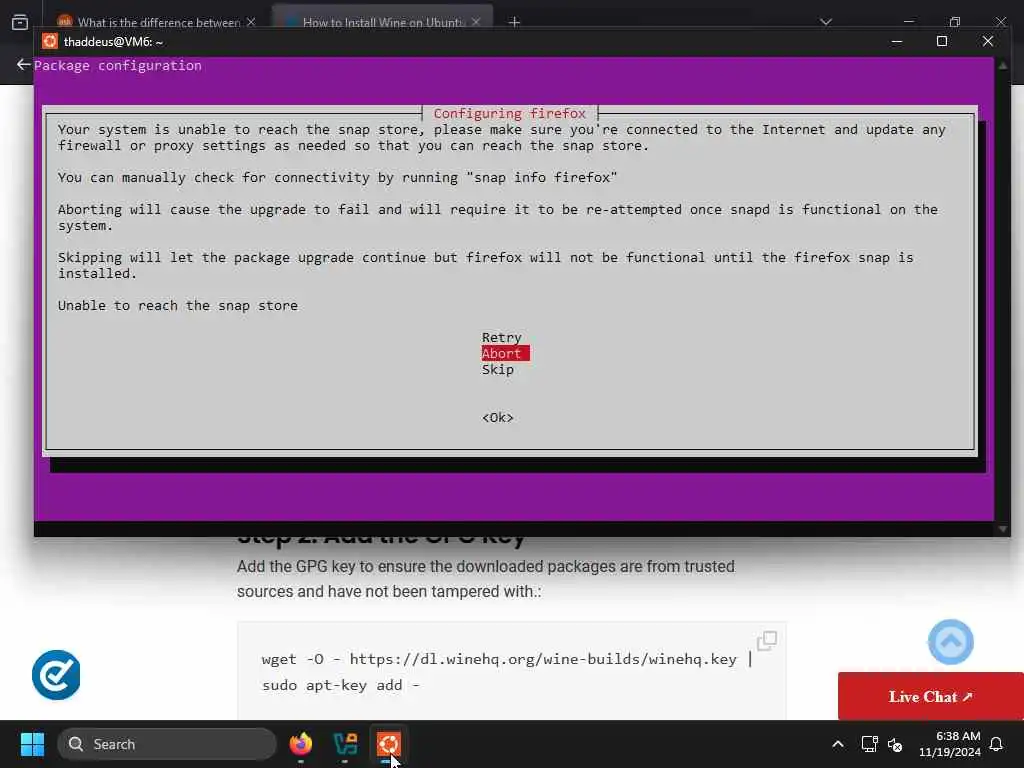Go back with the browser back arrow

tap(23, 65)
